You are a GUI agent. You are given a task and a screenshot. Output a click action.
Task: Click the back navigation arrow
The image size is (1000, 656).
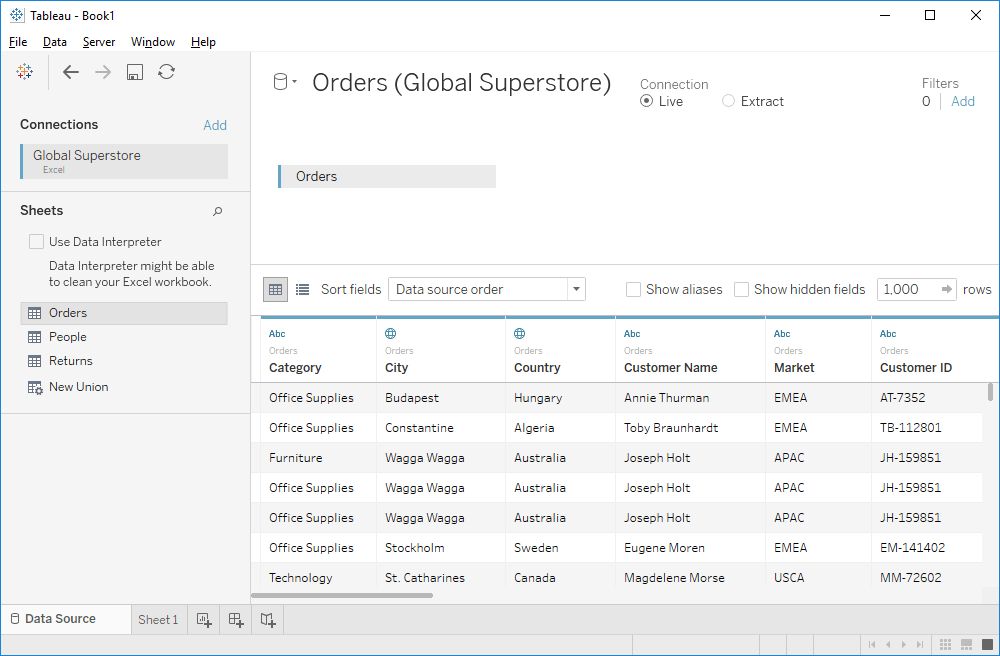tap(70, 71)
